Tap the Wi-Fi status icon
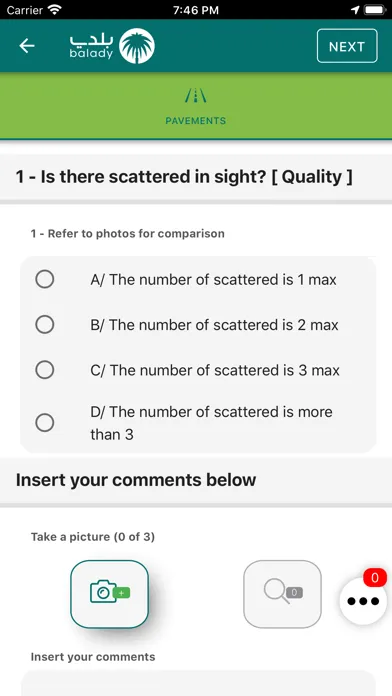392x696 pixels. click(55, 10)
